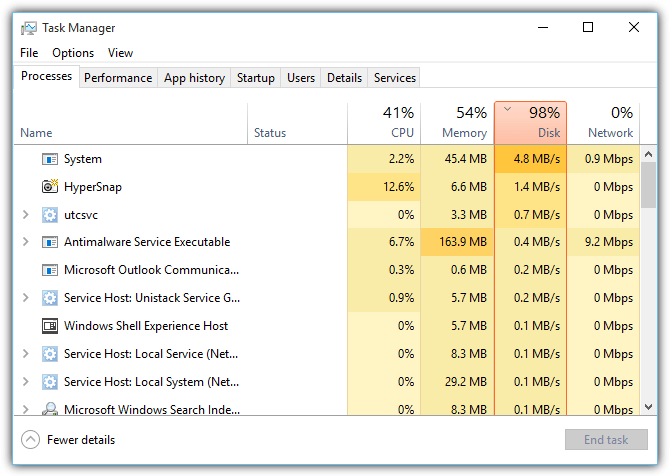Select Microsoft Outlook Communications row

(x=327, y=270)
